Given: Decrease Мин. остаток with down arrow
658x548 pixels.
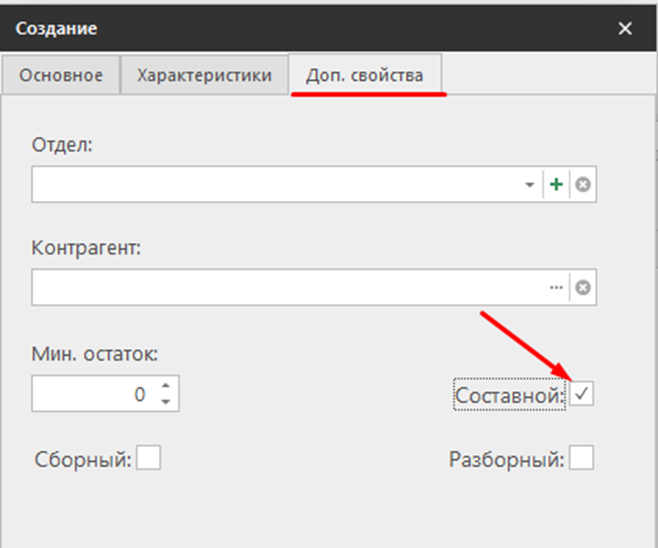Looking at the screenshot, I should click(x=165, y=401).
